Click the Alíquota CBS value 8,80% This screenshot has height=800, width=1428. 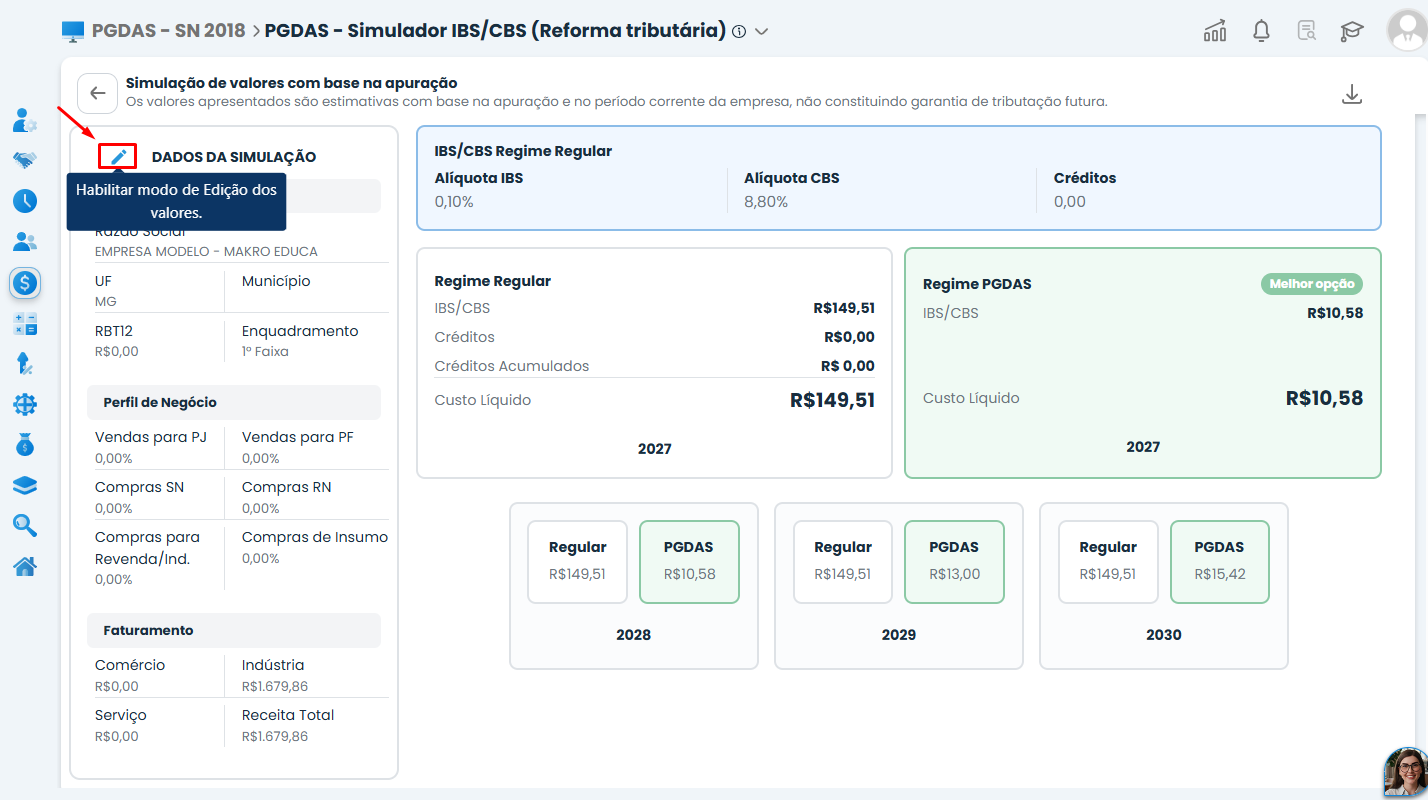pos(766,202)
